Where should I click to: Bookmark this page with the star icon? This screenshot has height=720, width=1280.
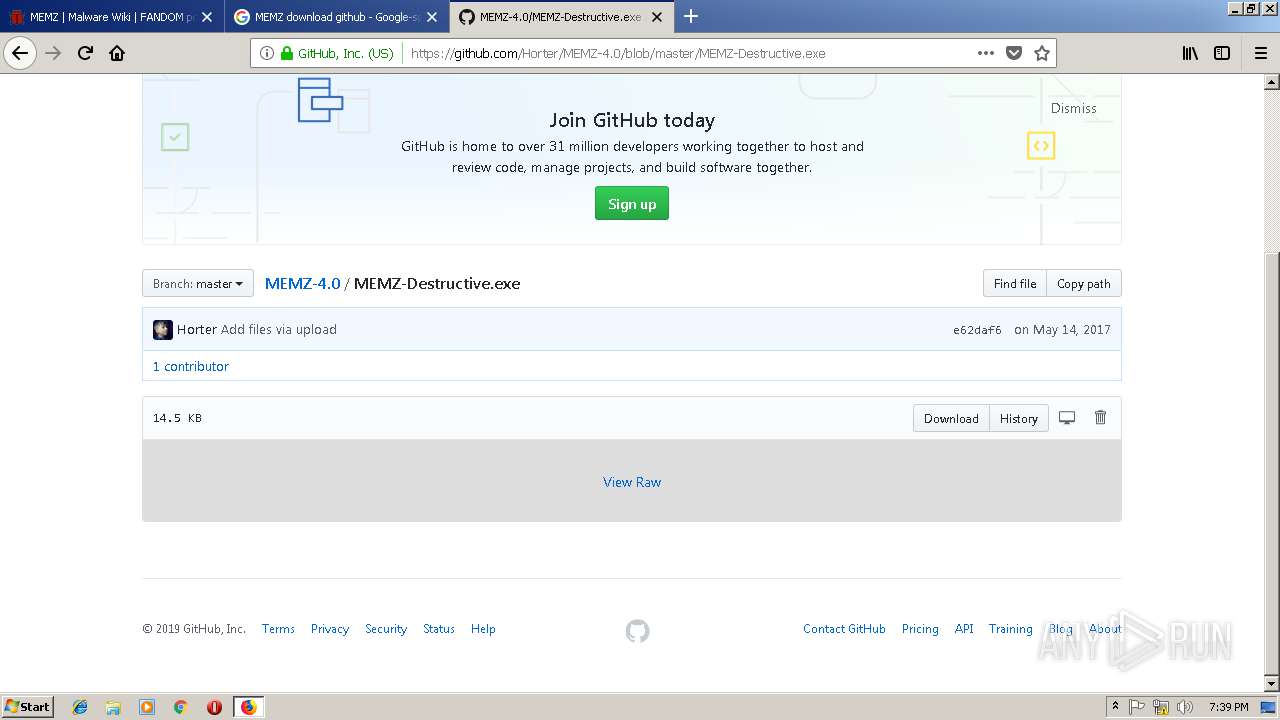click(1042, 53)
